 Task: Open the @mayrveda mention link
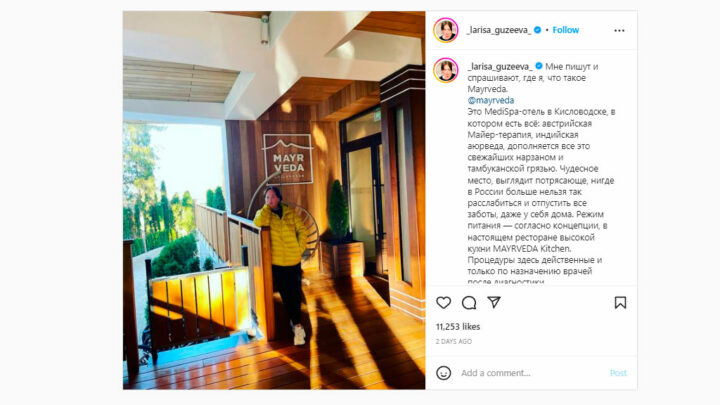point(491,100)
